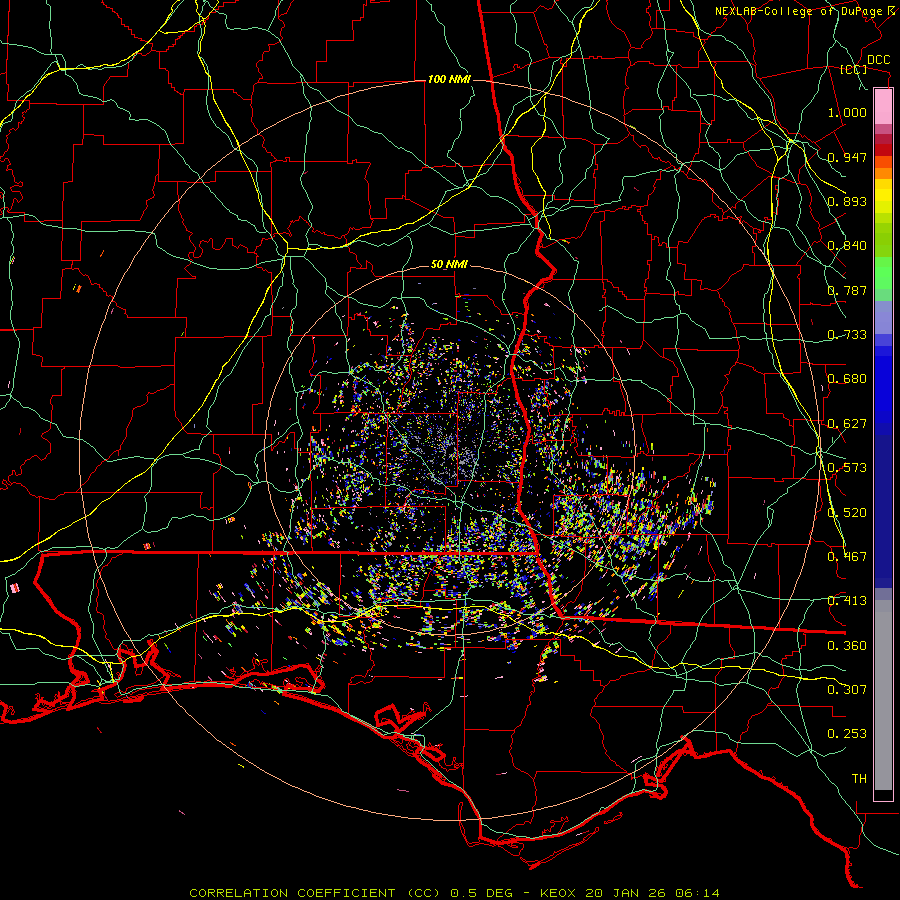Viewport: 900px width, 900px height.
Task: Click the 0.360 scale value
Action: [x=847, y=646]
